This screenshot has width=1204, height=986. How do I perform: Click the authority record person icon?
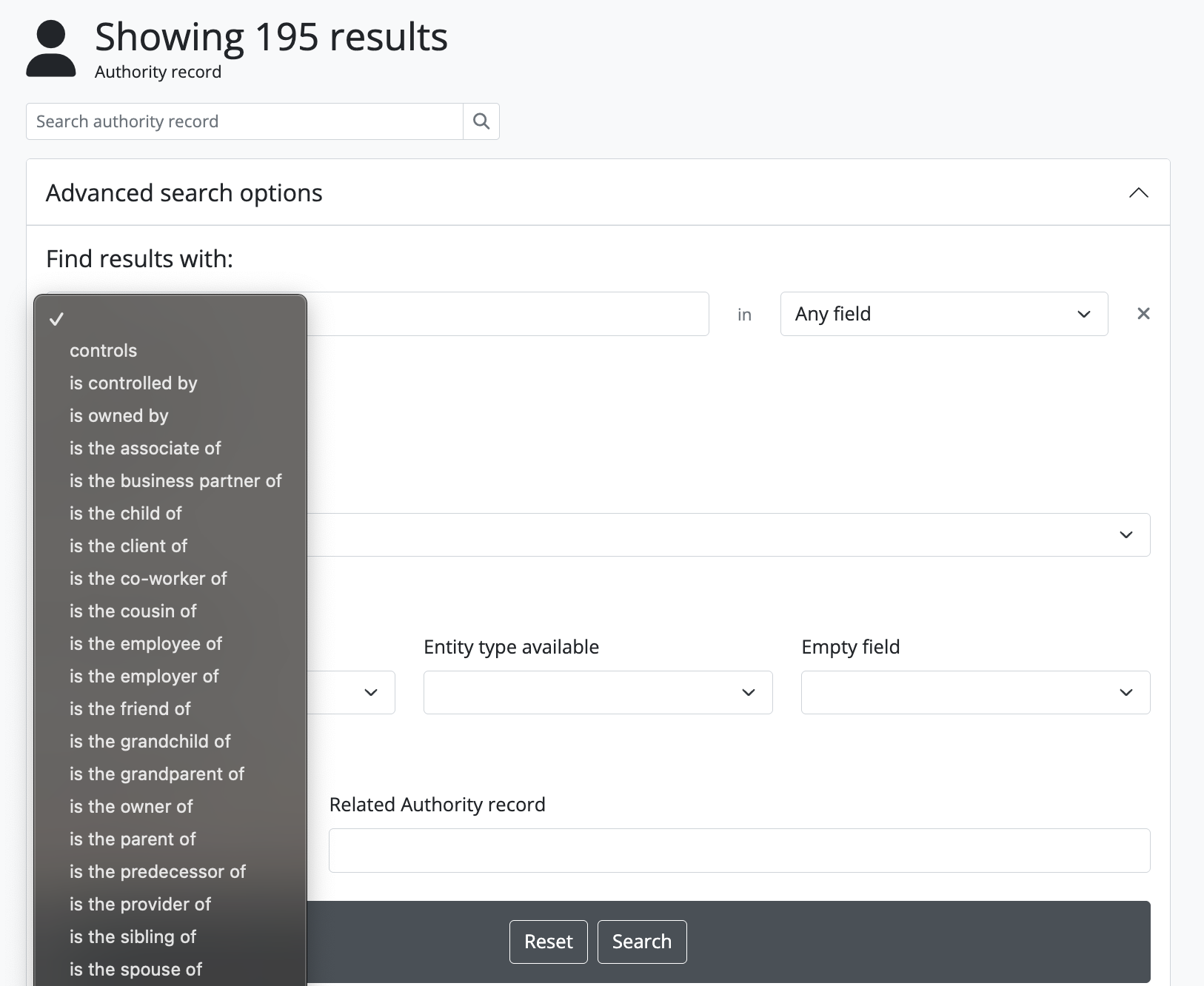(x=51, y=49)
